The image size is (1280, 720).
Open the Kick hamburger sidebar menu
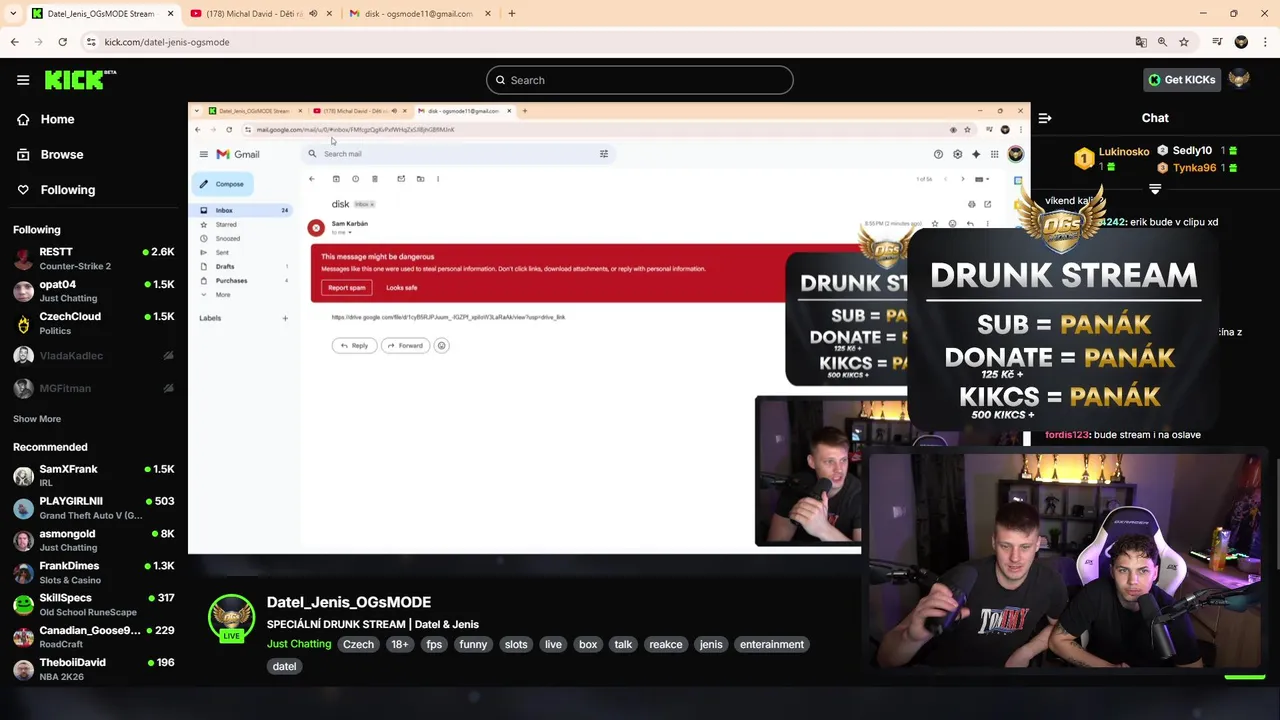(23, 80)
